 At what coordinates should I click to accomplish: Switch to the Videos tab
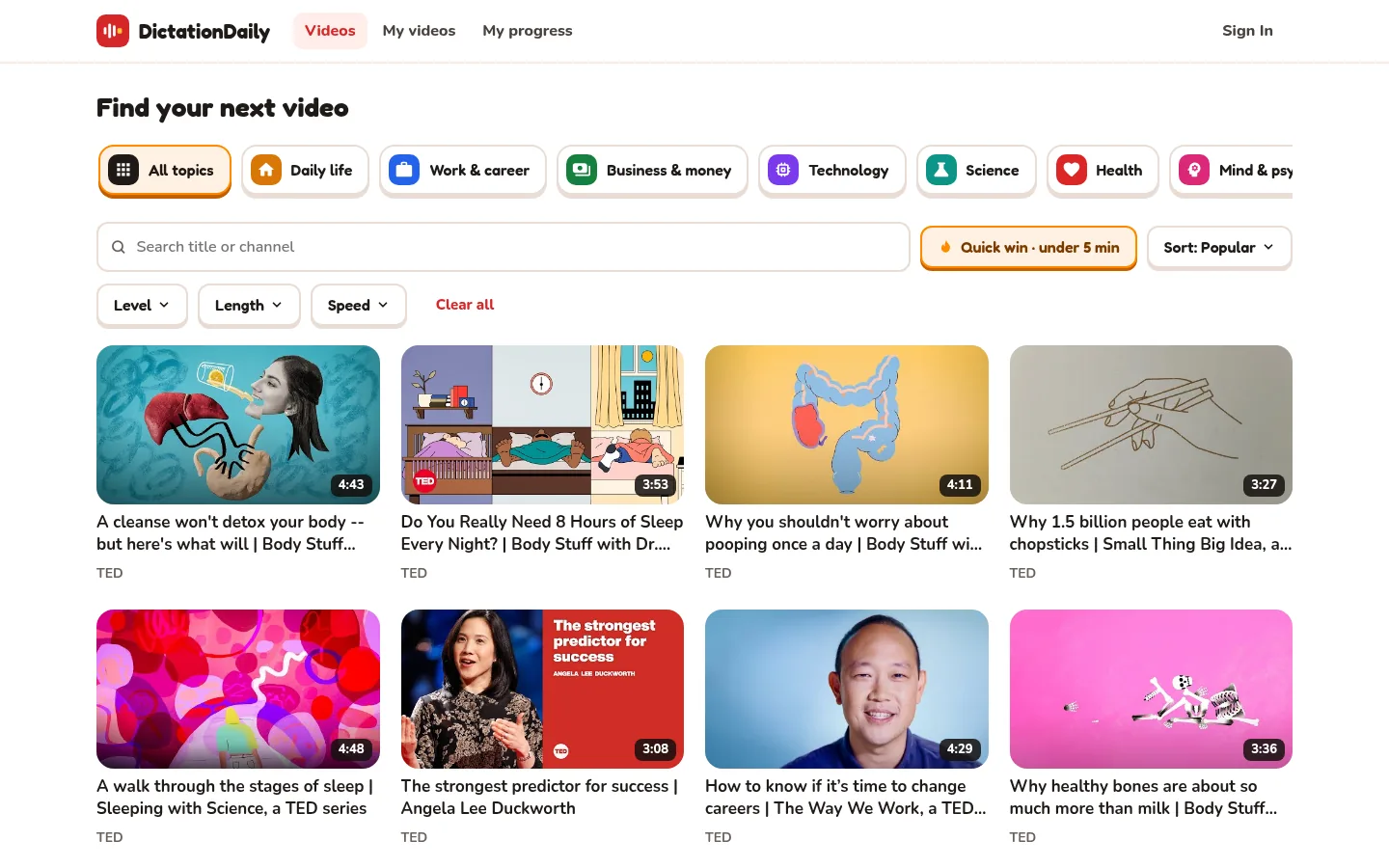[x=330, y=31]
